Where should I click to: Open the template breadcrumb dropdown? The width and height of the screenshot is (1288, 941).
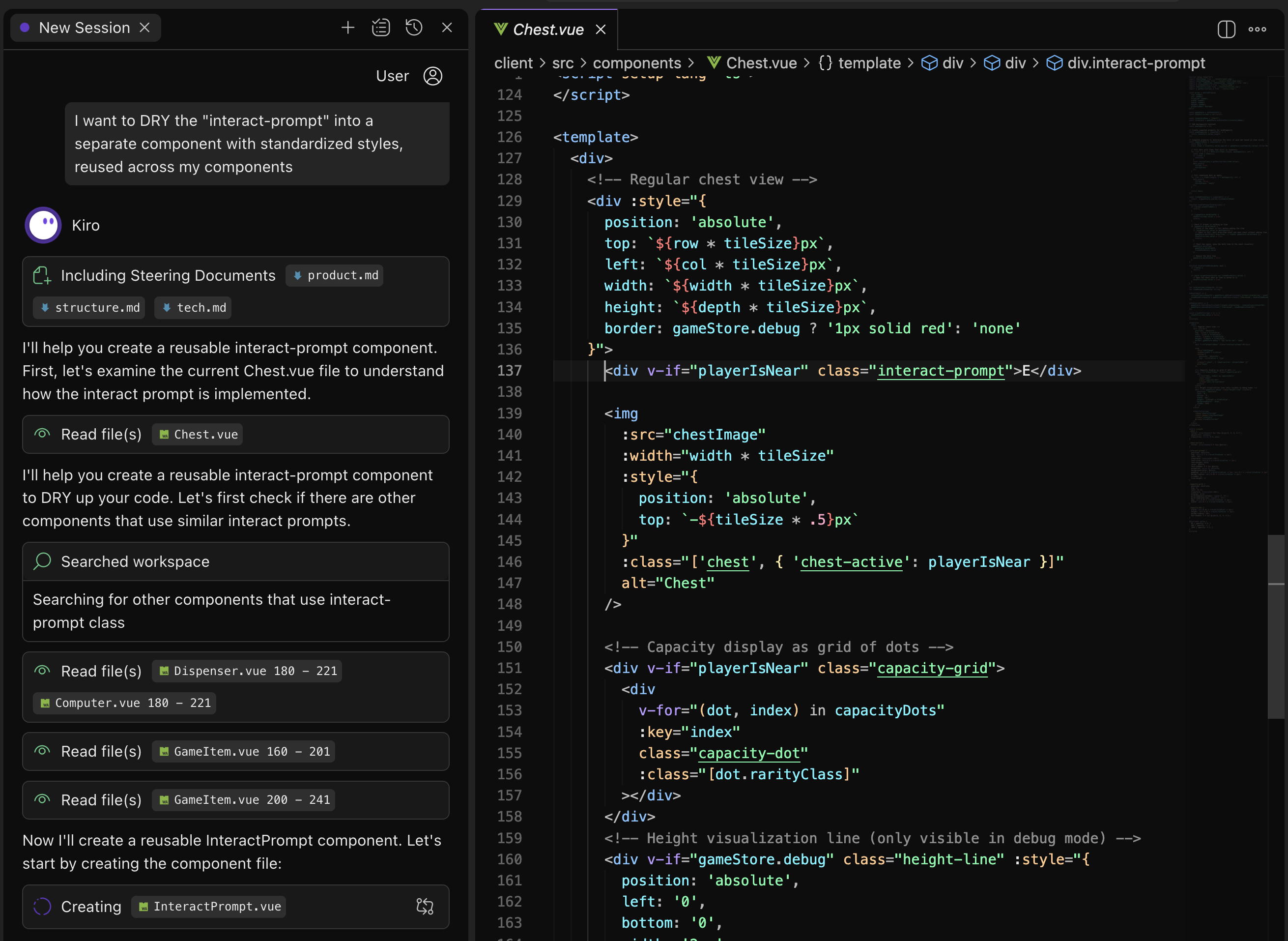click(869, 62)
